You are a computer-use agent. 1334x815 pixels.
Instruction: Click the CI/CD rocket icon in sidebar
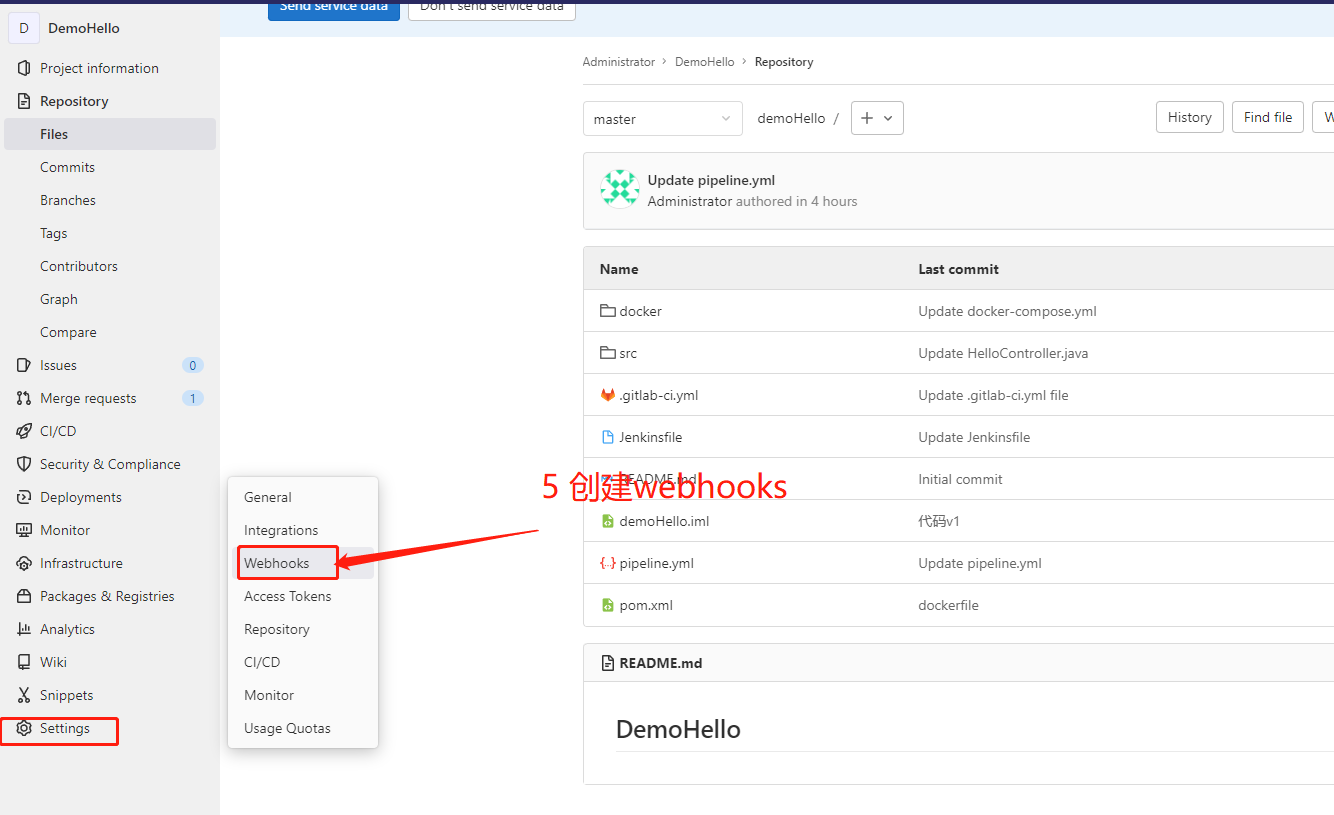[x=24, y=431]
